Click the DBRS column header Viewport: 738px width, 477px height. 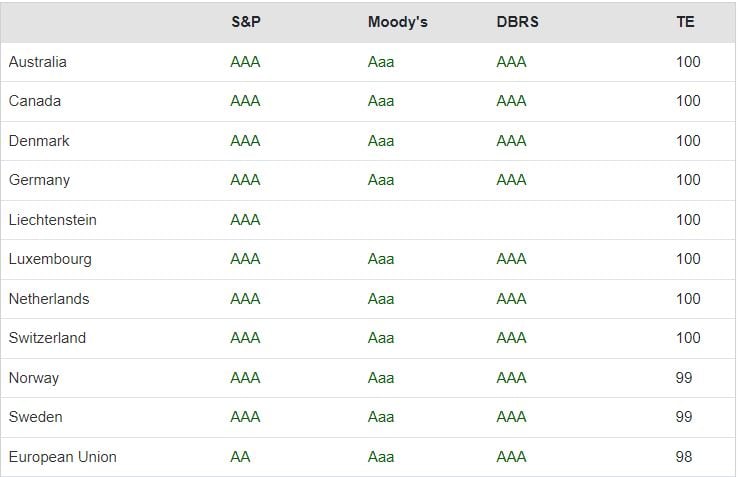tap(517, 22)
